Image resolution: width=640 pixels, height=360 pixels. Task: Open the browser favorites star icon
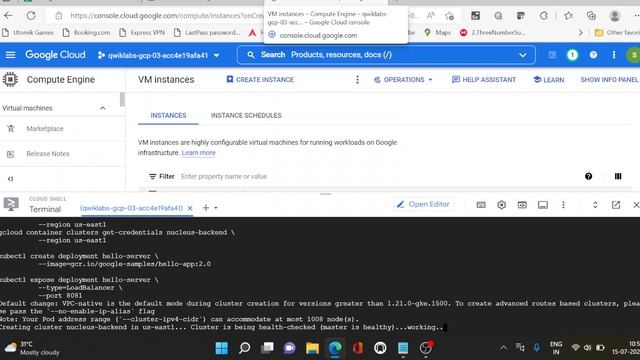click(x=568, y=16)
